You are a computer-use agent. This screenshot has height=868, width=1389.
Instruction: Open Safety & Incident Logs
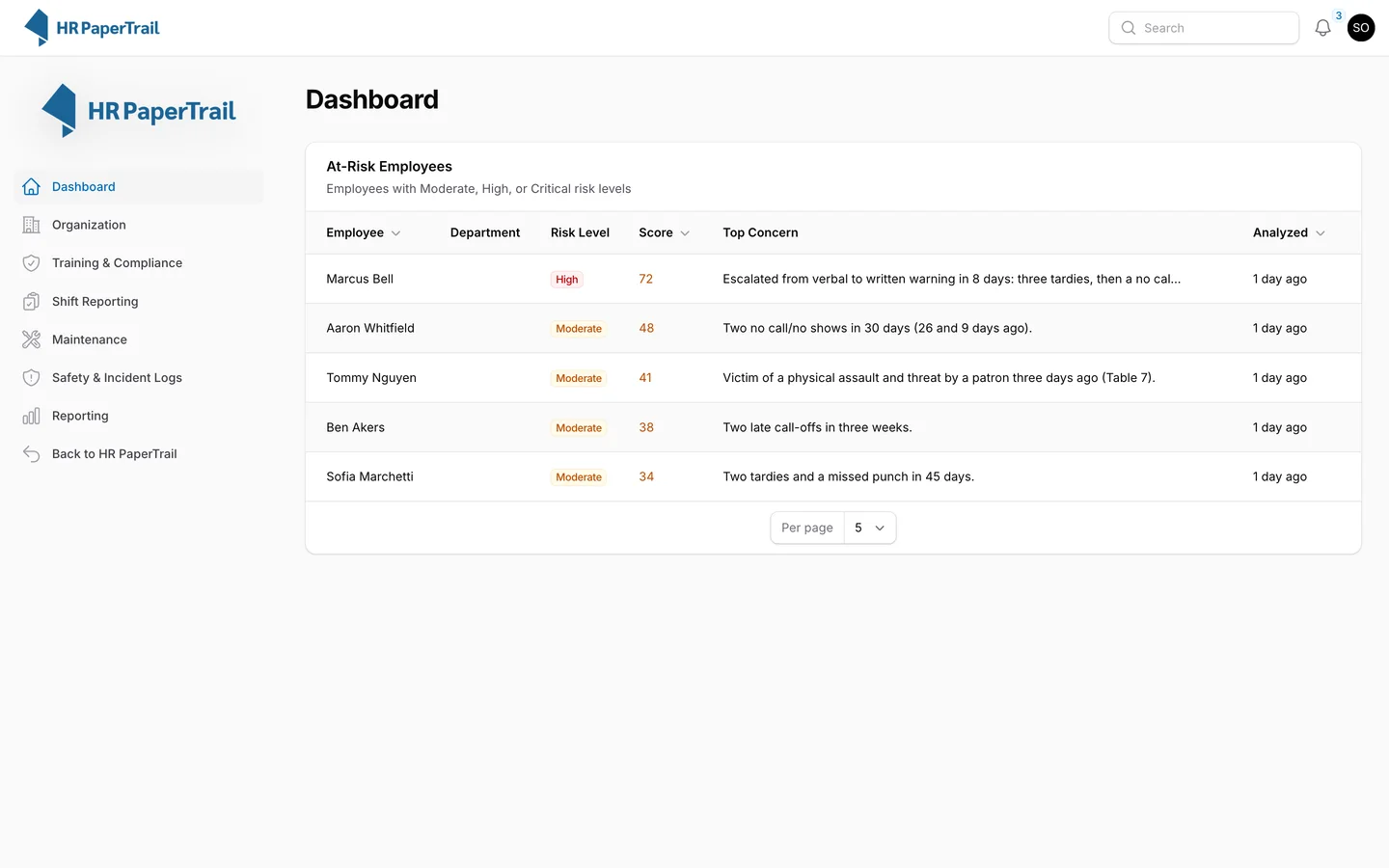pyautogui.click(x=139, y=378)
